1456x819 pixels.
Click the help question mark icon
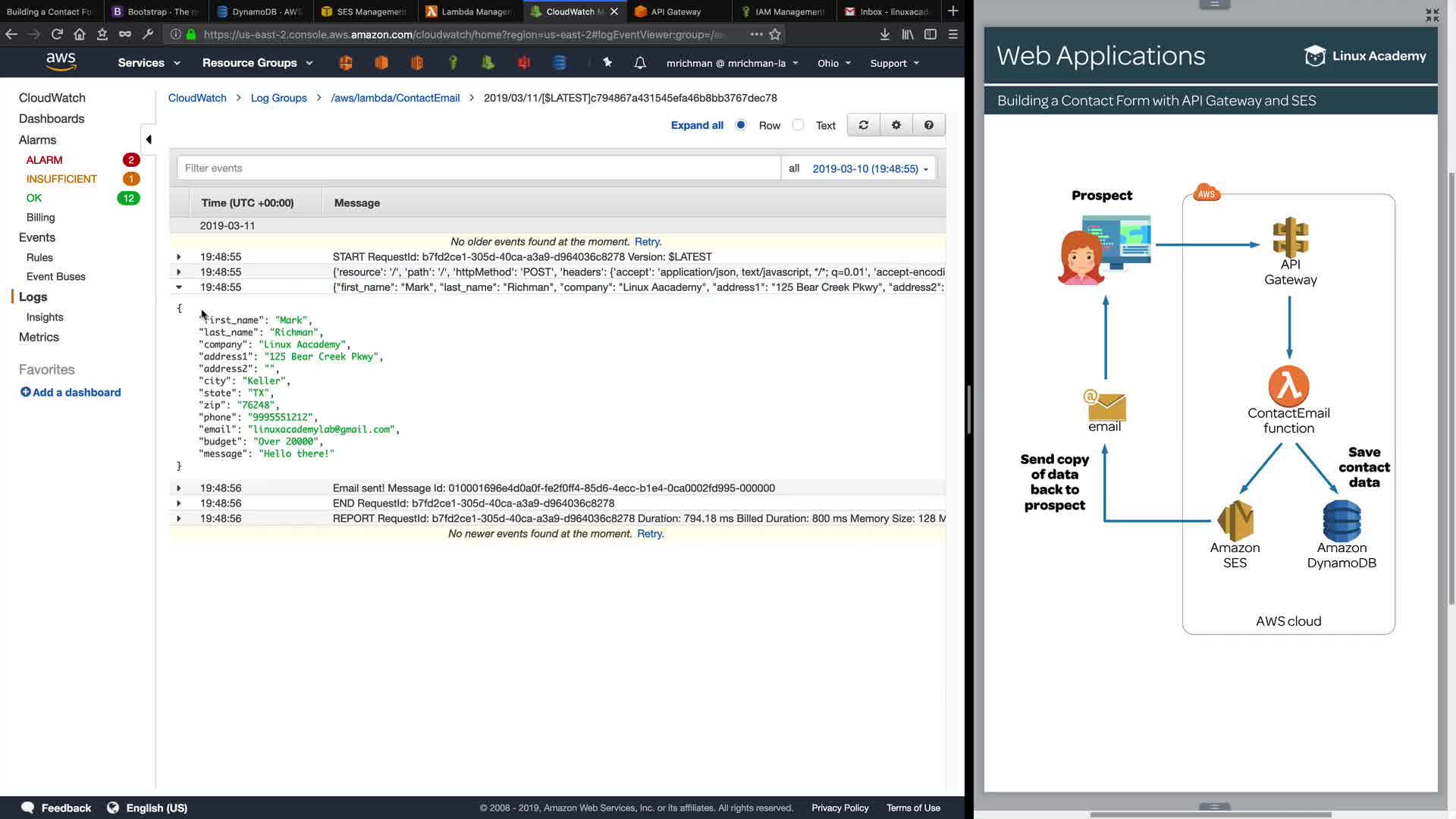928,125
